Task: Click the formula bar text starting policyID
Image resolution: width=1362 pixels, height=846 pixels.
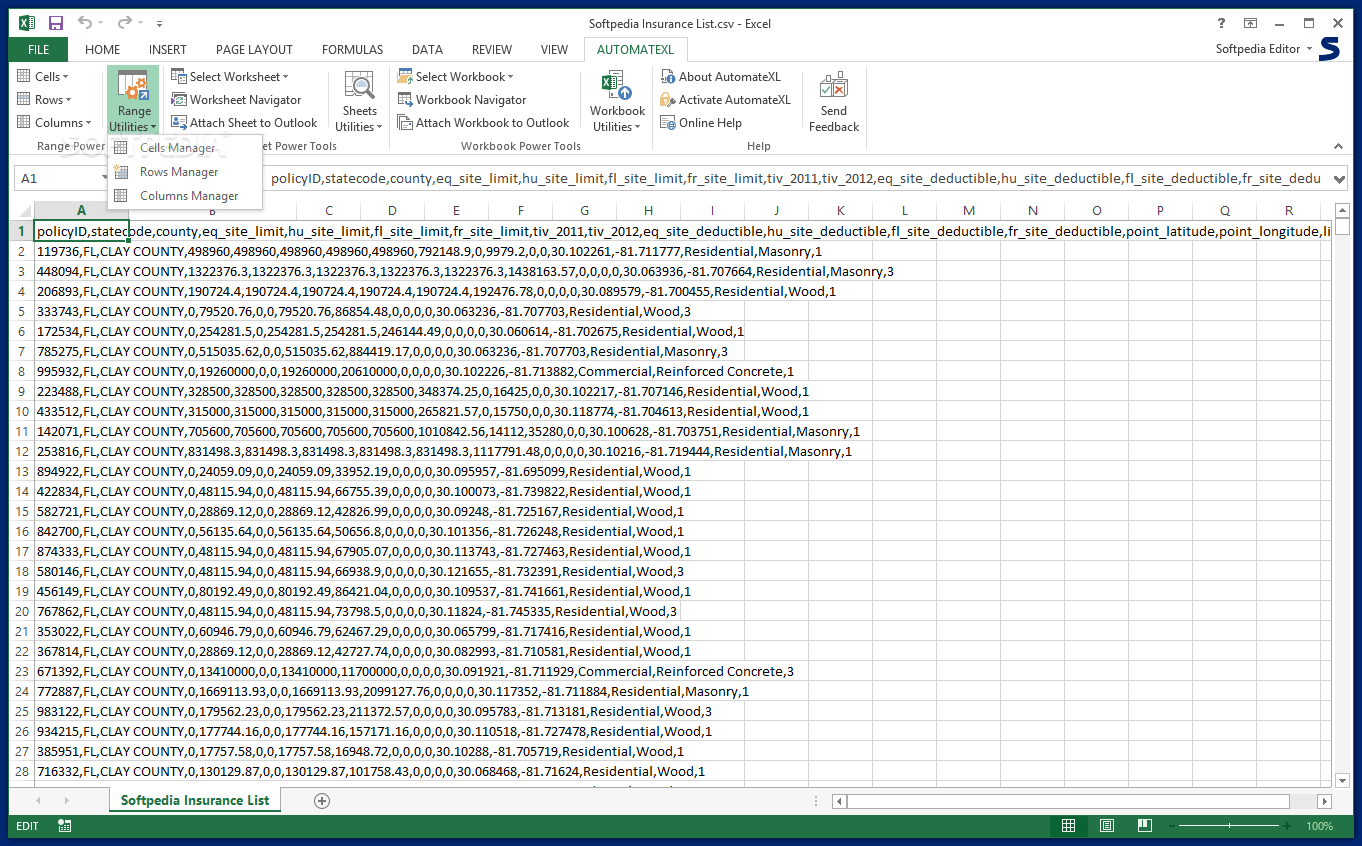Action: (795, 178)
